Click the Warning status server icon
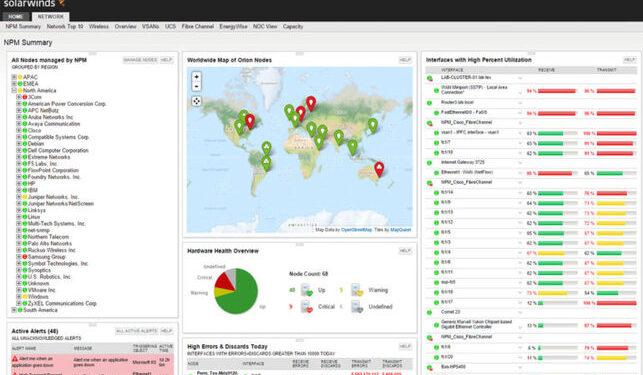This screenshot has width=643, height=375. coord(357,290)
